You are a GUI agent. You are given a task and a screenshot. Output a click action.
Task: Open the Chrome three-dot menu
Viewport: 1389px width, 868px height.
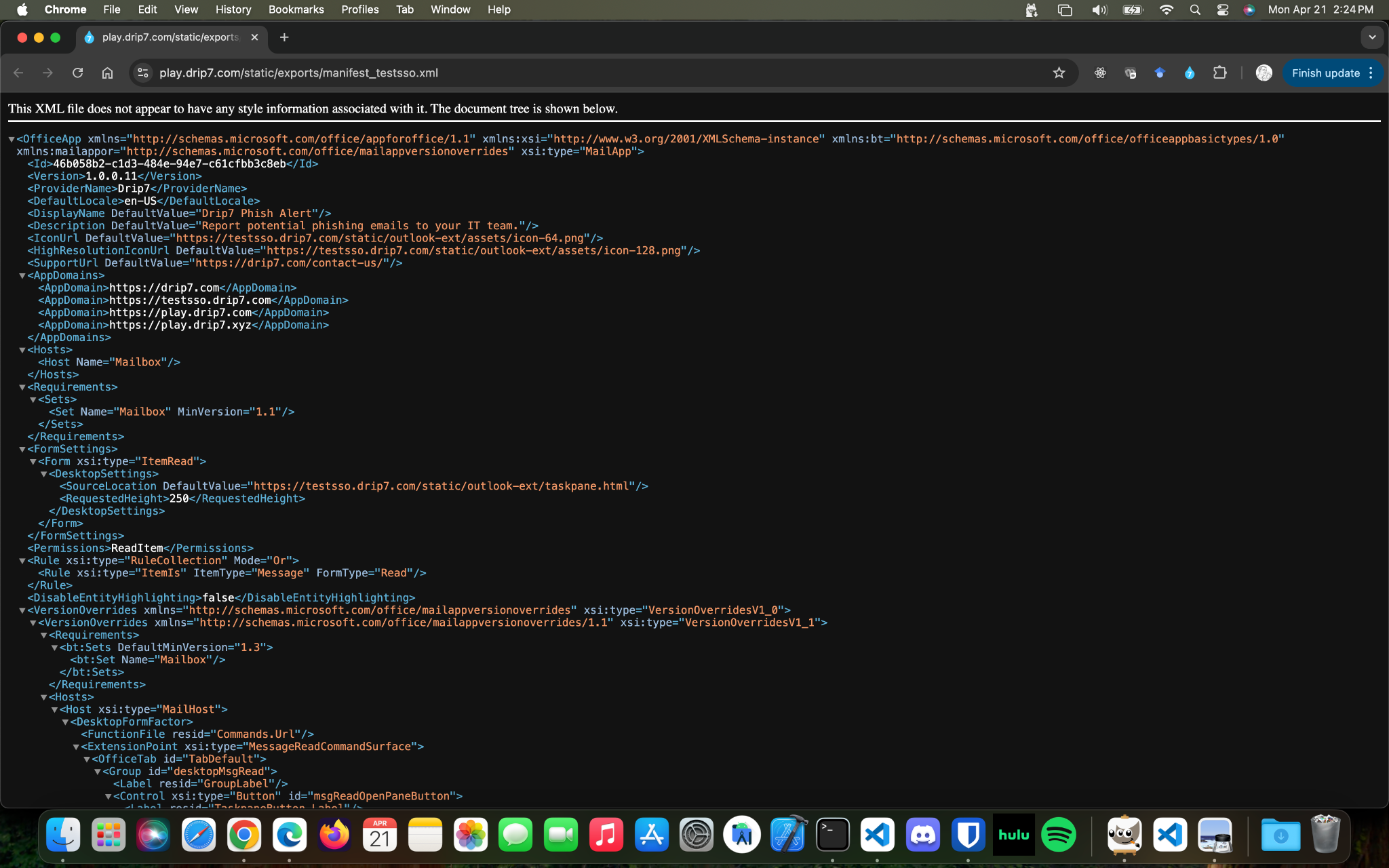(x=1371, y=73)
